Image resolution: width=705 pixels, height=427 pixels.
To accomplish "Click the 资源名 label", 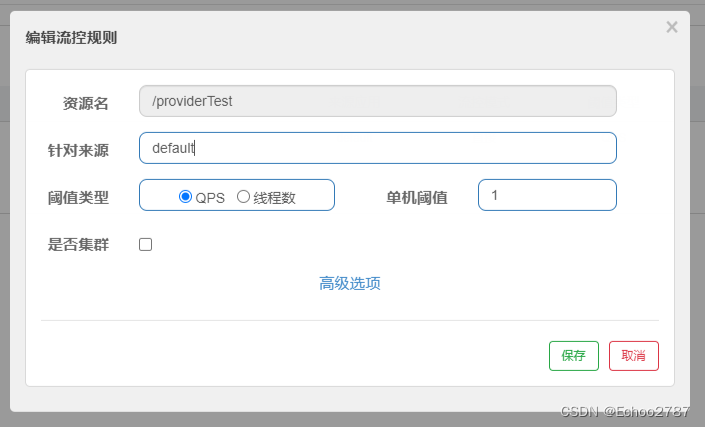I will (x=85, y=103).
